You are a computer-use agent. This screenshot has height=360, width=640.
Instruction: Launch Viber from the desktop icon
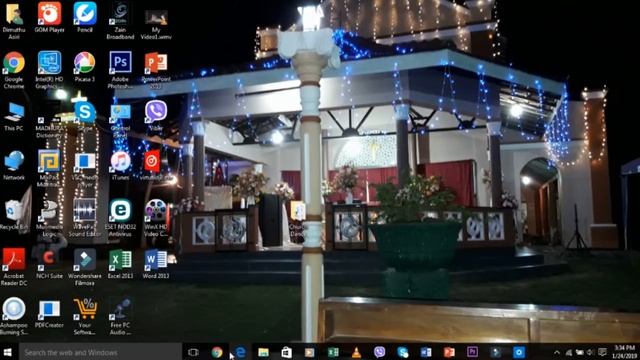[x=156, y=115]
